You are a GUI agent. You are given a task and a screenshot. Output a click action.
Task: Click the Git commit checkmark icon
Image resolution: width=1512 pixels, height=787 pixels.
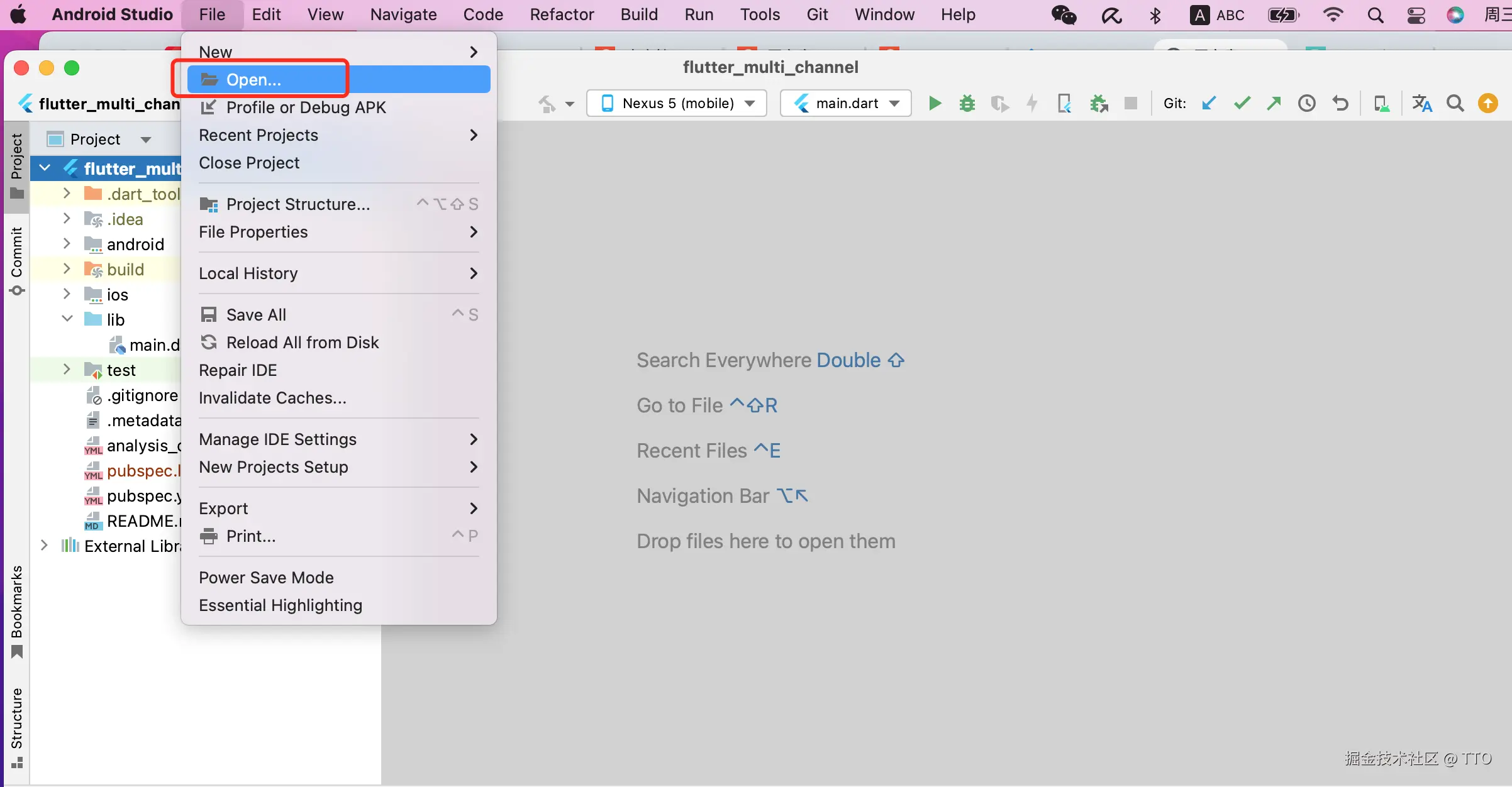pos(1242,103)
